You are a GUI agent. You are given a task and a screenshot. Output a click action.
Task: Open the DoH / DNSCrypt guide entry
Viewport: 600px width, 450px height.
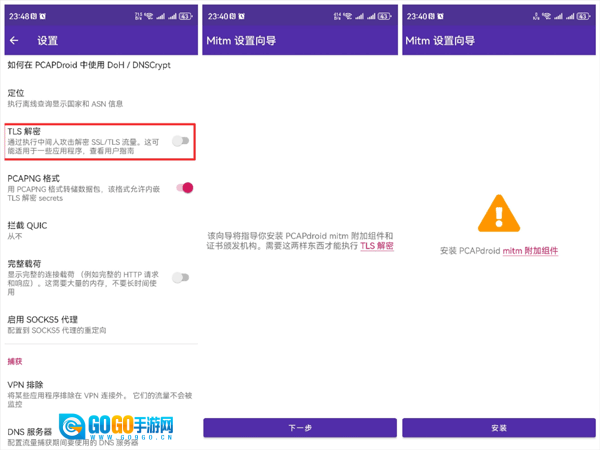[90, 65]
